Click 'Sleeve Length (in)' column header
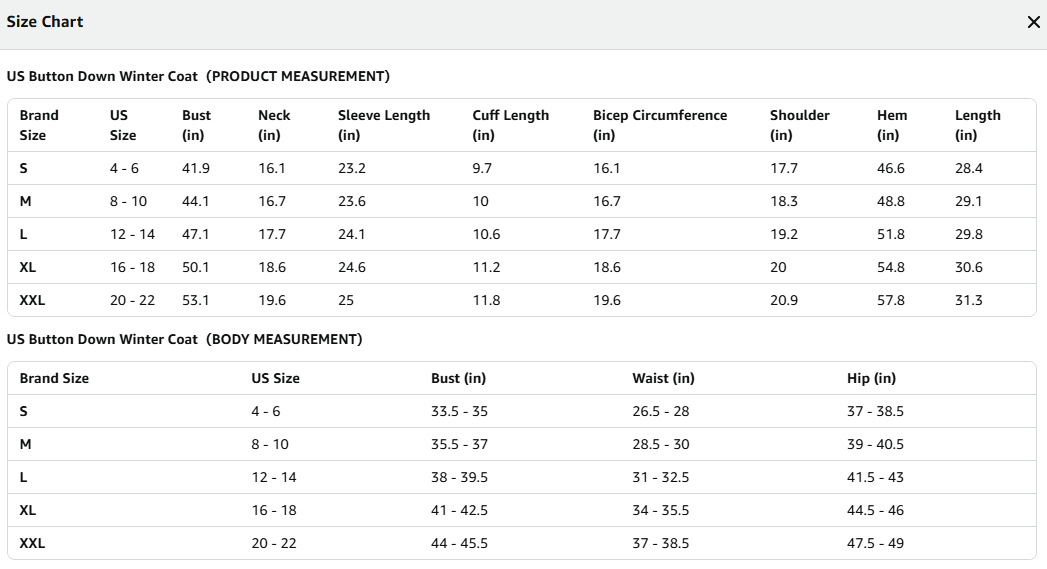1047x569 pixels. tap(384, 125)
